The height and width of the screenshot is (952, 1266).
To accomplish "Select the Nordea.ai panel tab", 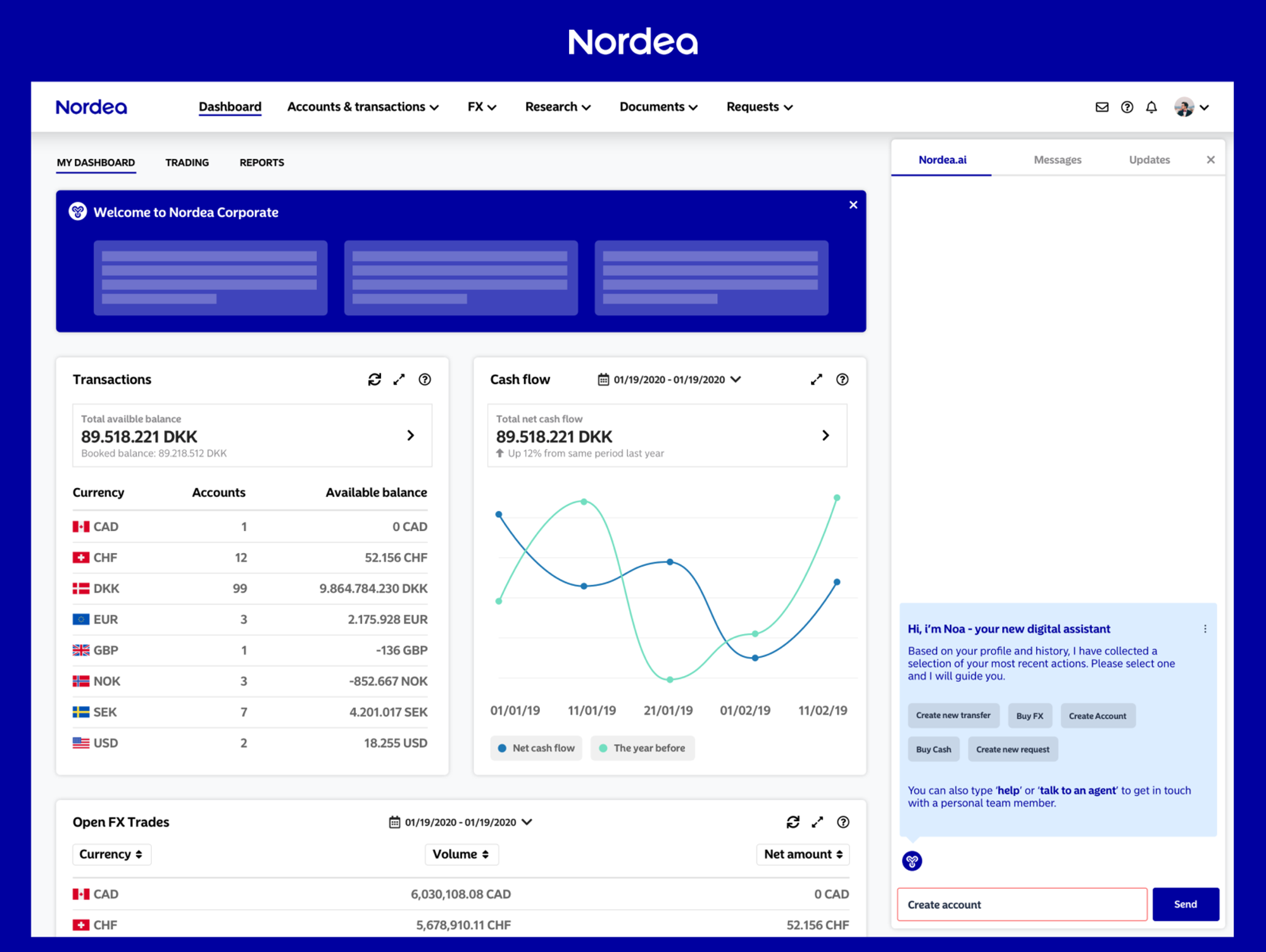I will point(942,160).
